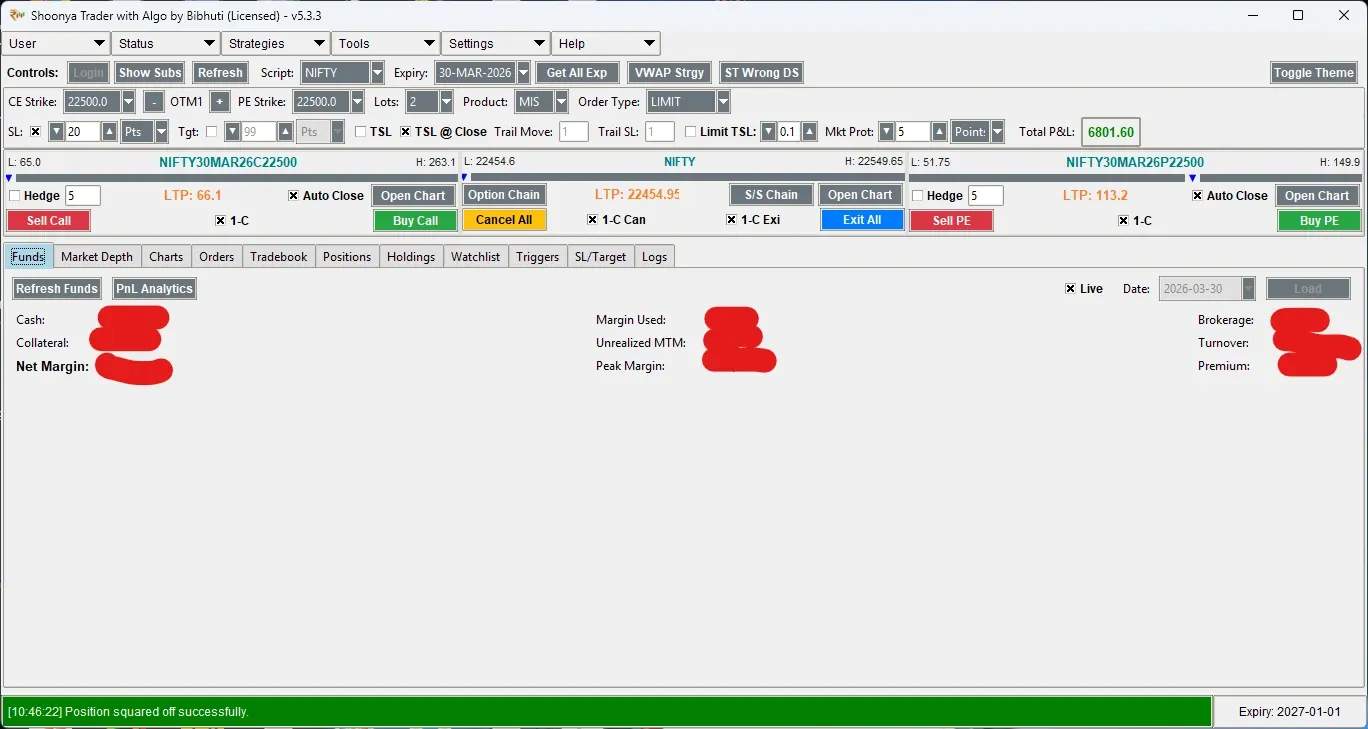
Task: Click the NIFTY30MAR26C22500 low-high range slider
Action: pos(232,178)
